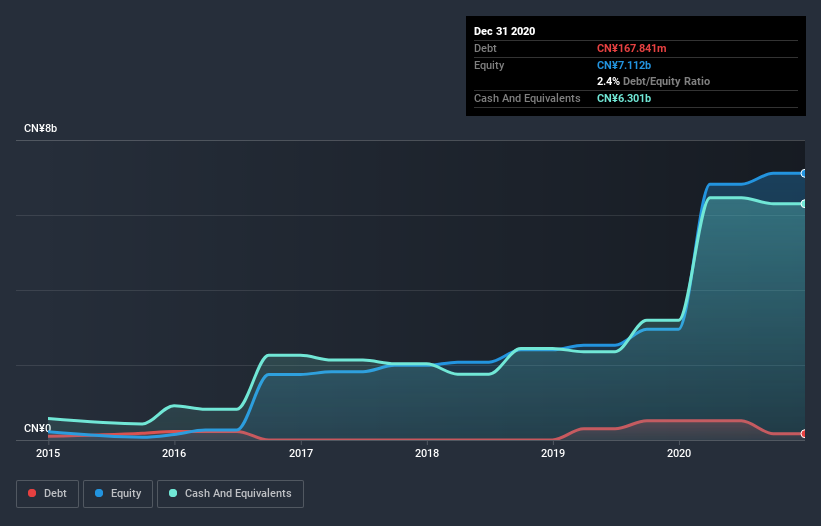
Task: Toggle the Debt legend button
Action: click(x=48, y=494)
